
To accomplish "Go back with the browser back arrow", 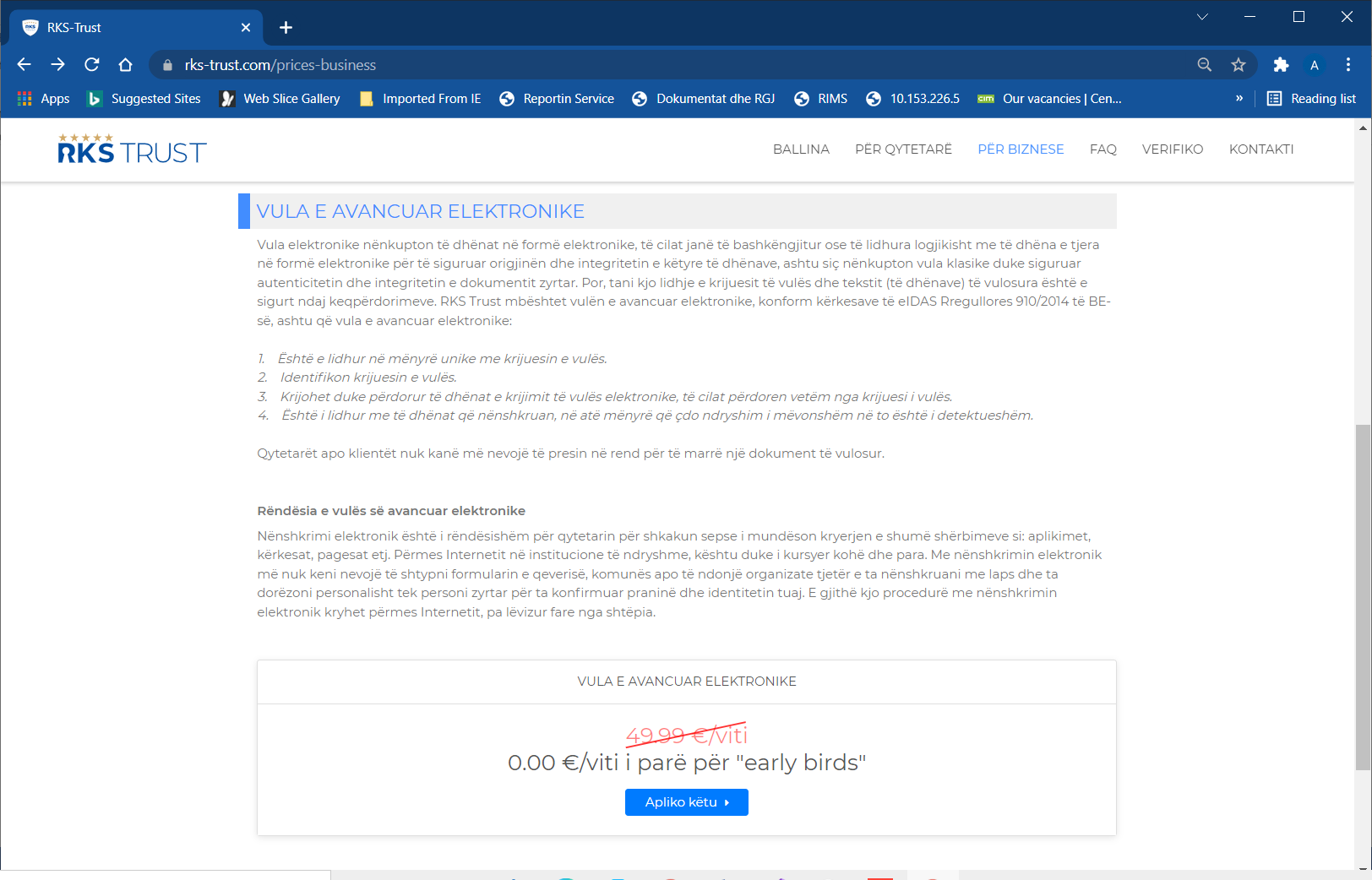I will (24, 65).
